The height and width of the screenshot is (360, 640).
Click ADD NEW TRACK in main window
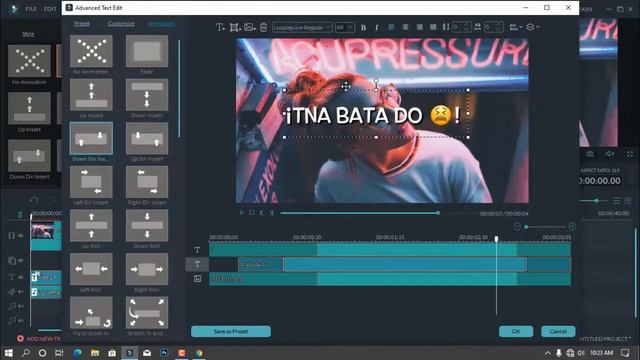(39, 338)
